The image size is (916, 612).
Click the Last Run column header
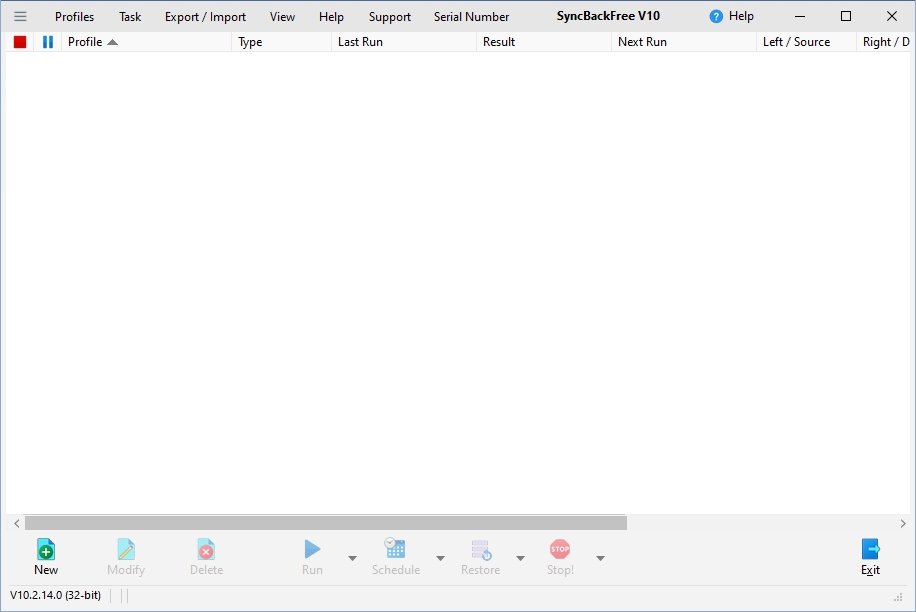[x=360, y=42]
